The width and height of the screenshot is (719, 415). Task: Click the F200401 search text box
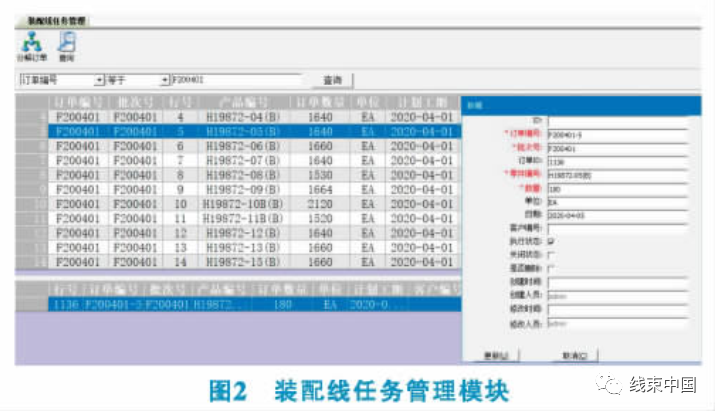pyautogui.click(x=236, y=80)
